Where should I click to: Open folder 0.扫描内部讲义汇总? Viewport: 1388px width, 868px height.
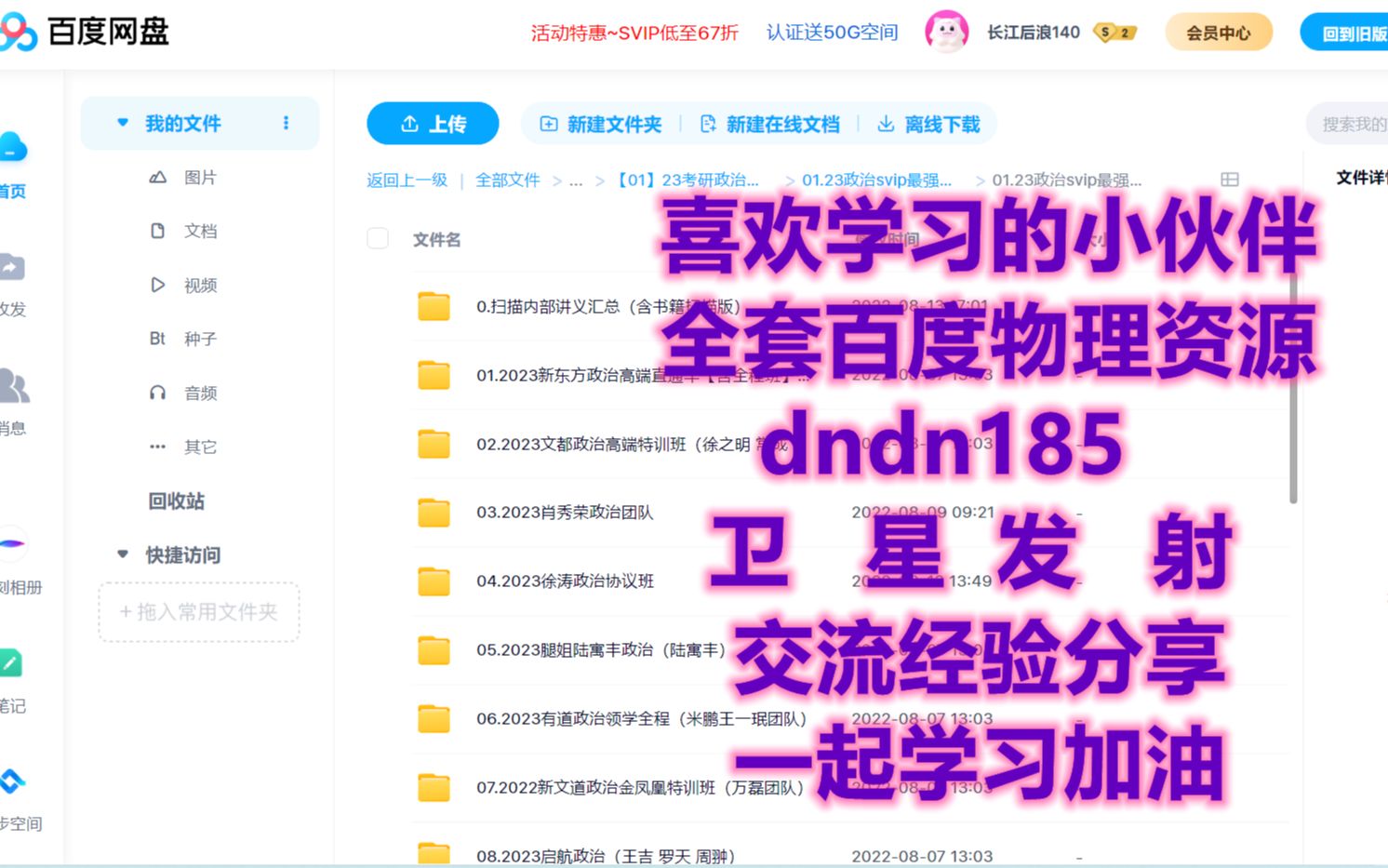pyautogui.click(x=608, y=306)
